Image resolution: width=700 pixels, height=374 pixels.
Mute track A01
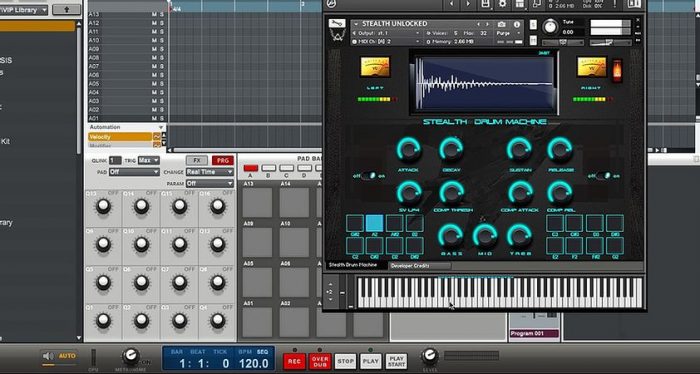154,118
